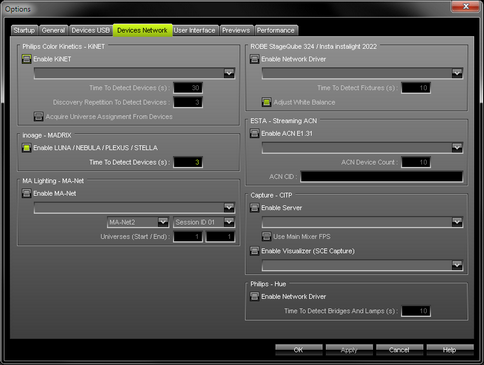
Task: Click the Universes End value field
Action: [x=220, y=237]
